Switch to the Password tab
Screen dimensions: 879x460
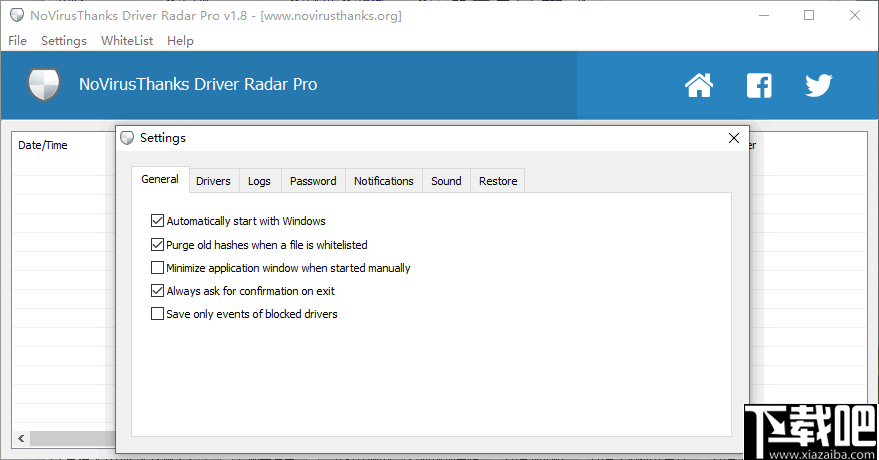click(x=313, y=181)
